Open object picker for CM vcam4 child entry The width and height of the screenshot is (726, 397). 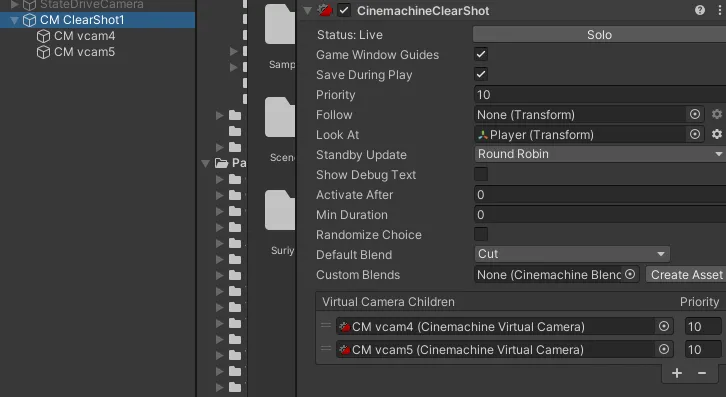(x=663, y=326)
